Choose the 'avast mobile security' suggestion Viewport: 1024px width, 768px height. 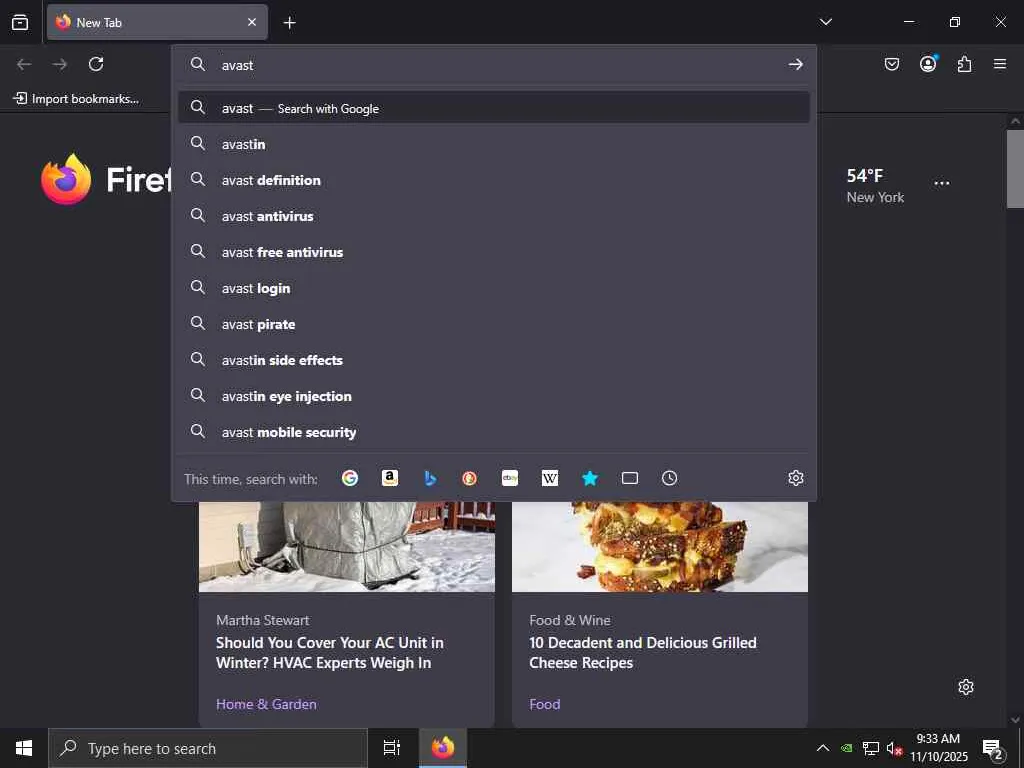pyautogui.click(x=494, y=431)
